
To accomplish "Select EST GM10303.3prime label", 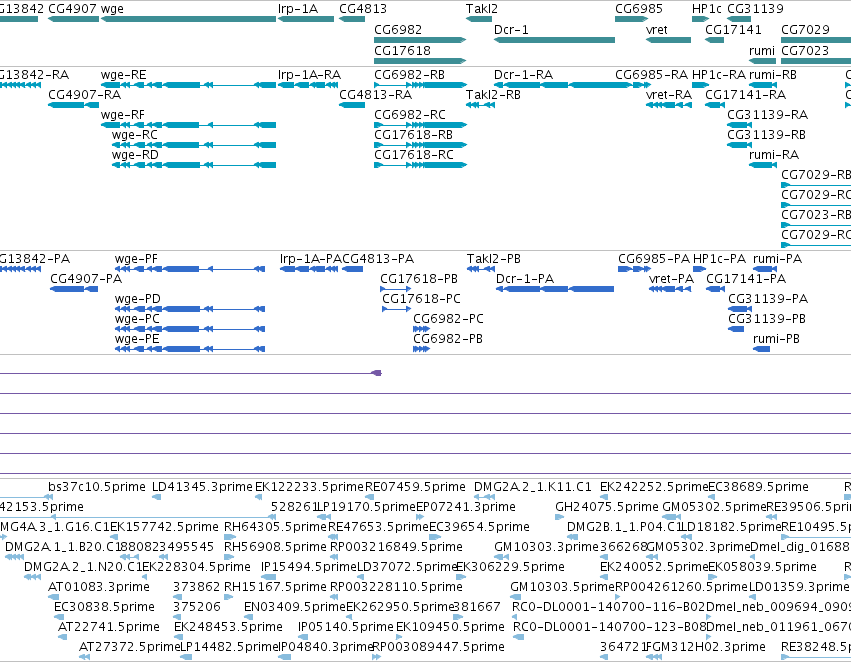I will click(x=546, y=546).
